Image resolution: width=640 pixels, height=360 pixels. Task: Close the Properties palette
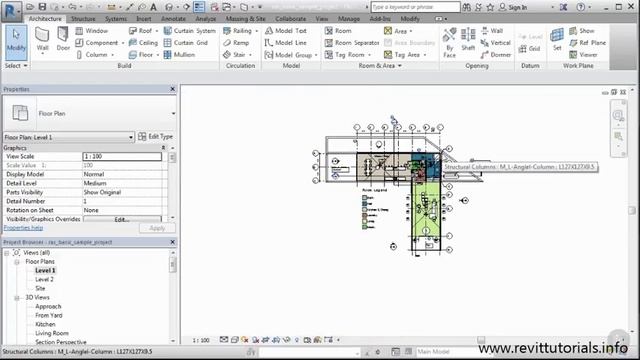pos(172,89)
